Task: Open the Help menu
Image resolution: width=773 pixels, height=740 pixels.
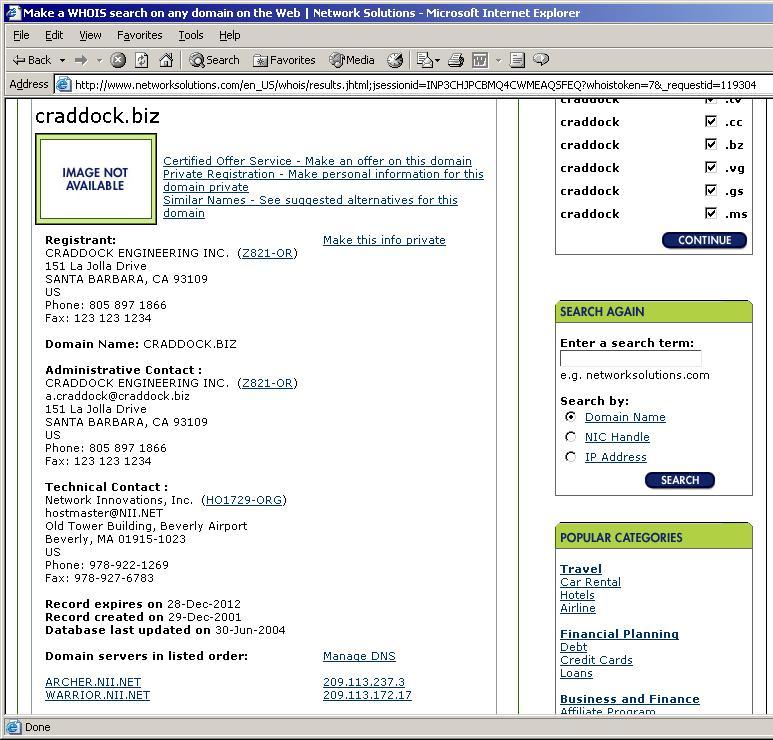Action: 230,35
